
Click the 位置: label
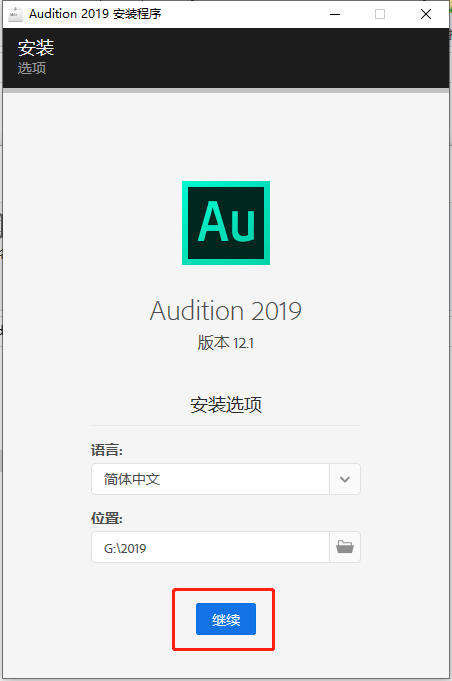tap(107, 518)
